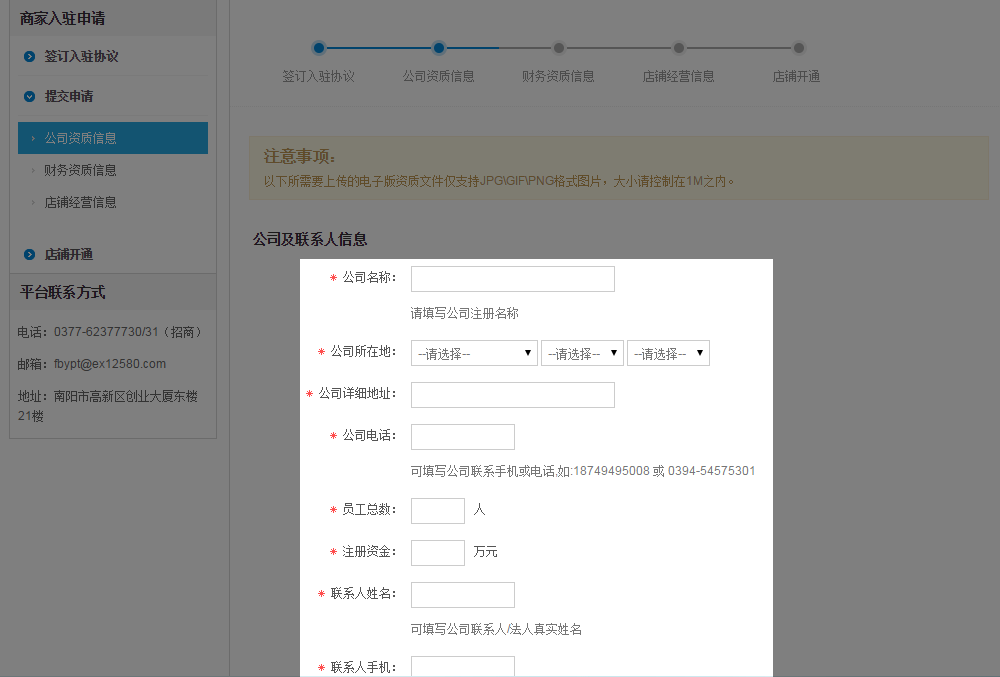
Task: Open the city dropdown (second 请选择)
Action: point(582,353)
